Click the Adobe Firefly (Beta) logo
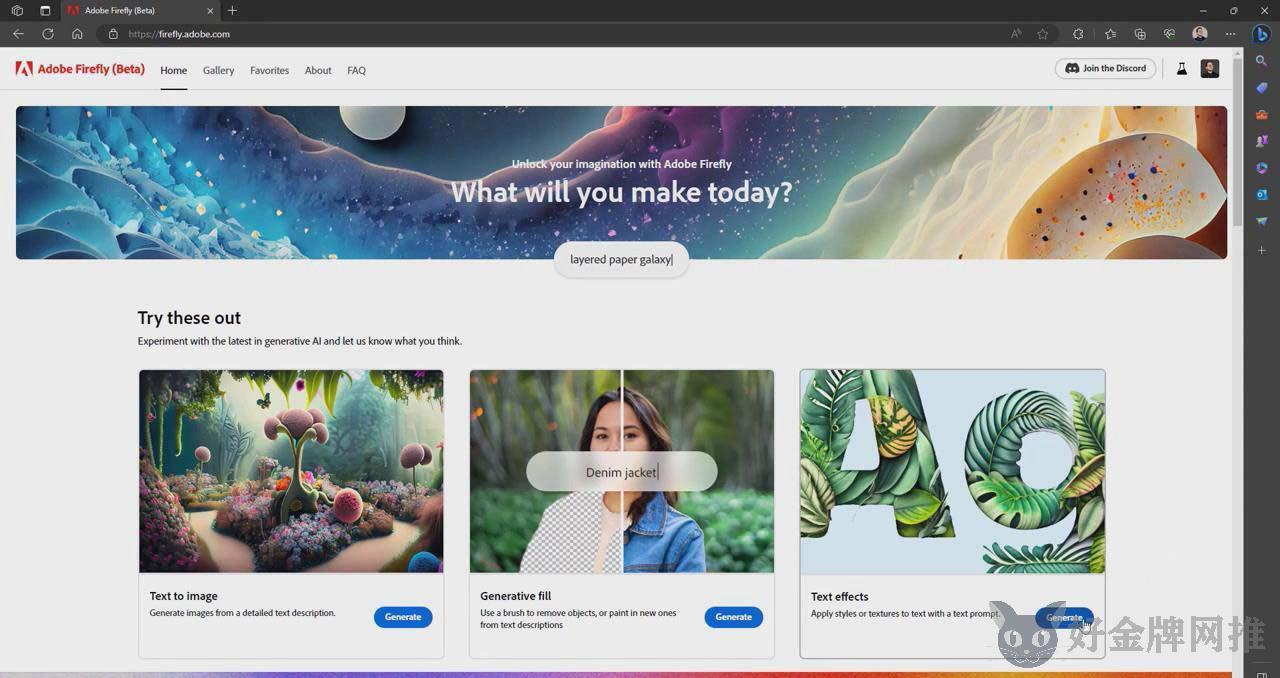Screen dimensions: 1280x678 pos(80,69)
